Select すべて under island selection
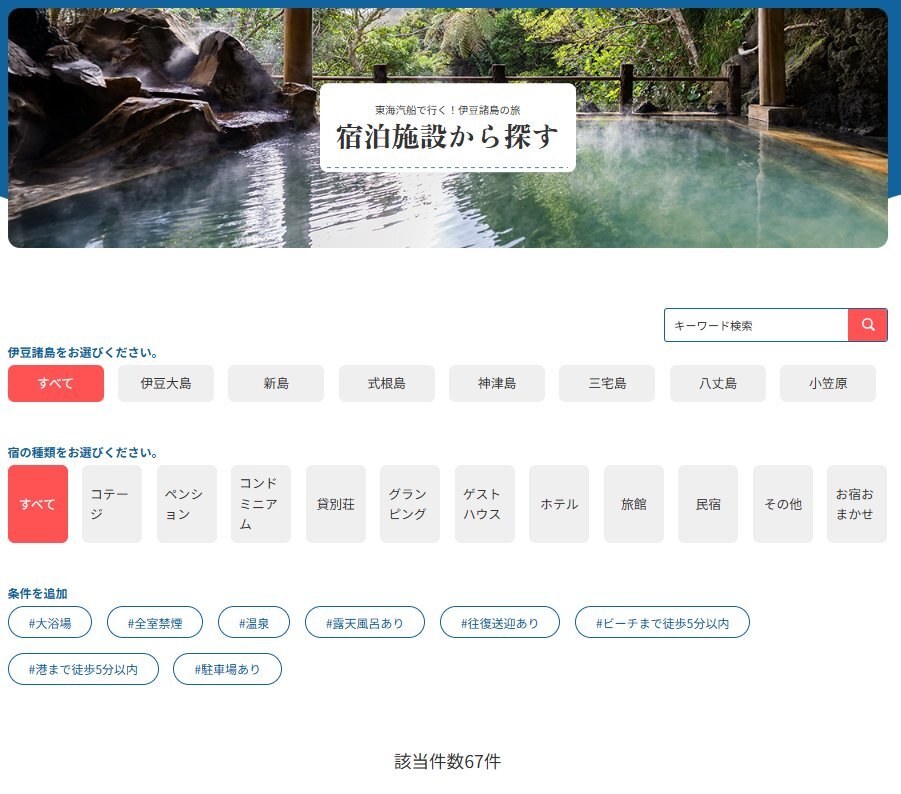901x794 pixels. (x=56, y=383)
